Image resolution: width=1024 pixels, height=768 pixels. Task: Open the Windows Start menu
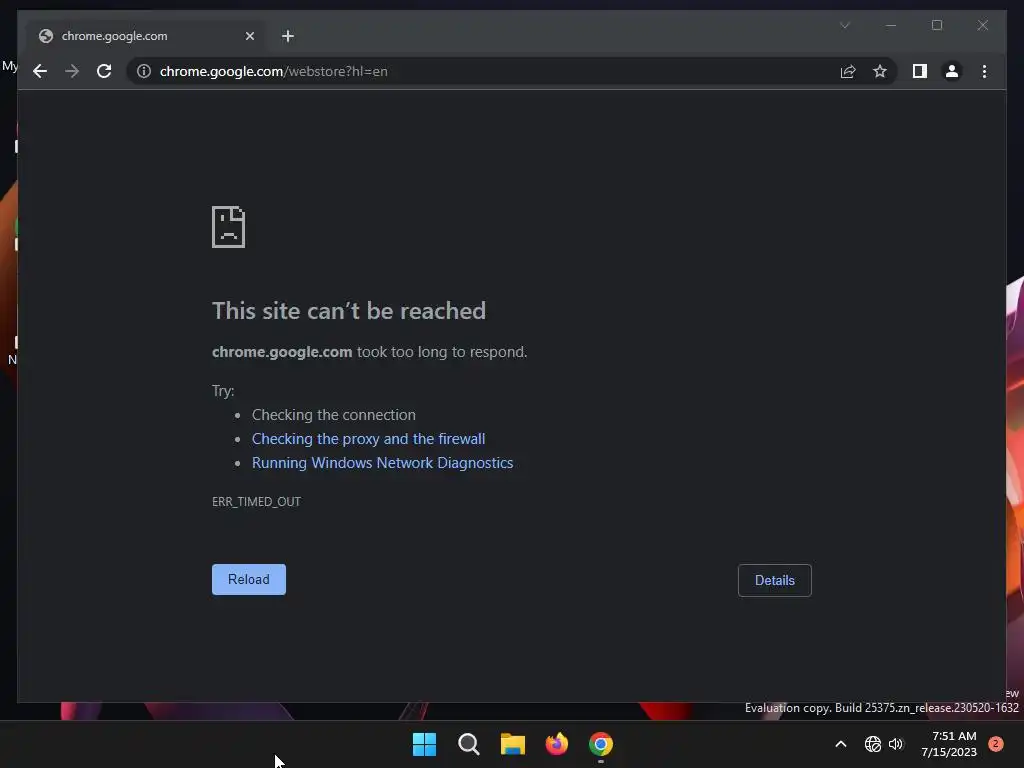424,744
